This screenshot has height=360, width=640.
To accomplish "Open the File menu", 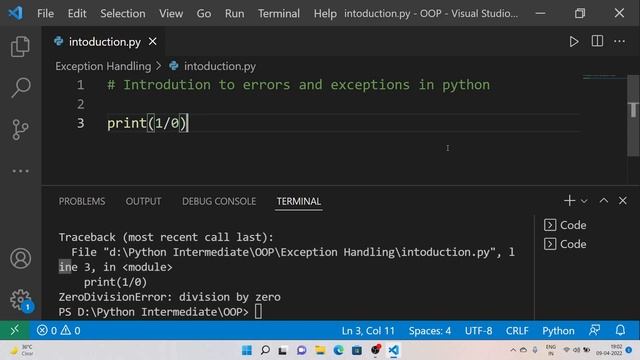I will [45, 13].
